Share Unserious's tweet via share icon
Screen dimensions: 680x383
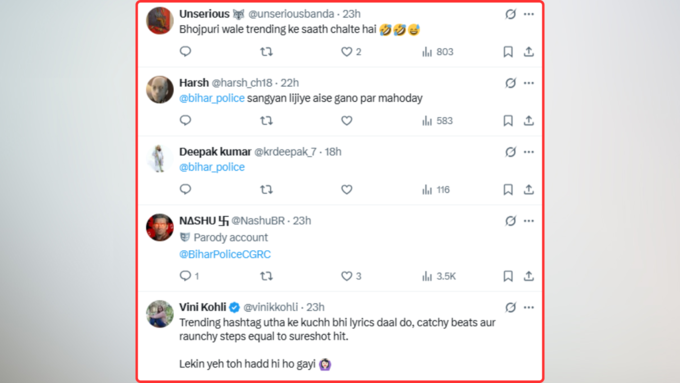coord(529,52)
